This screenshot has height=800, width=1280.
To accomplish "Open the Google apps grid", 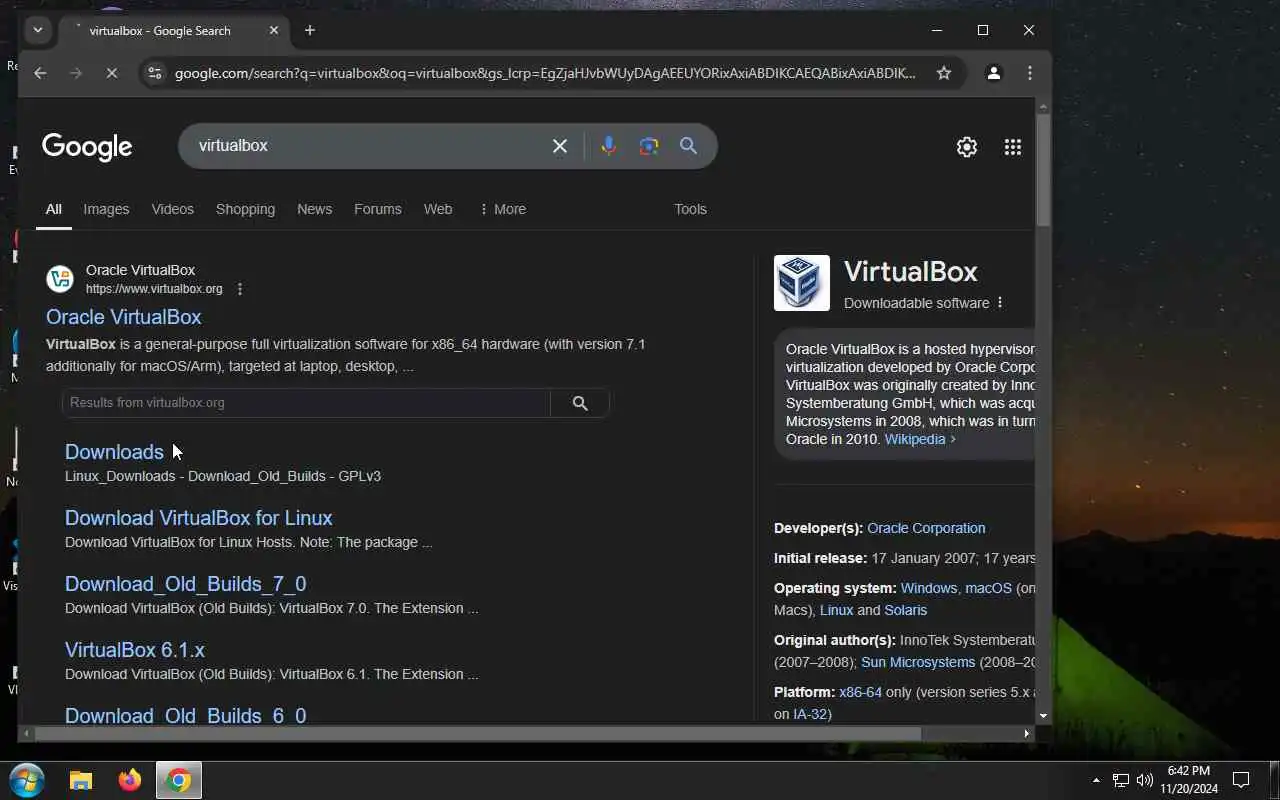I will coord(1013,147).
